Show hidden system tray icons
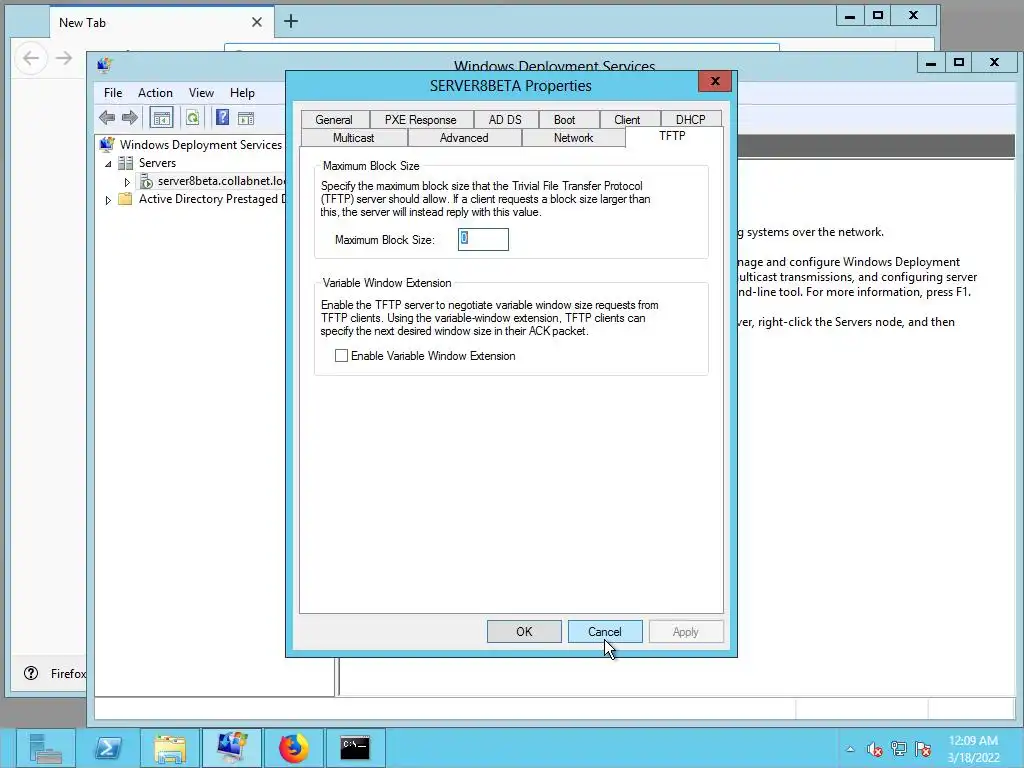The height and width of the screenshot is (768, 1024). pos(850,749)
